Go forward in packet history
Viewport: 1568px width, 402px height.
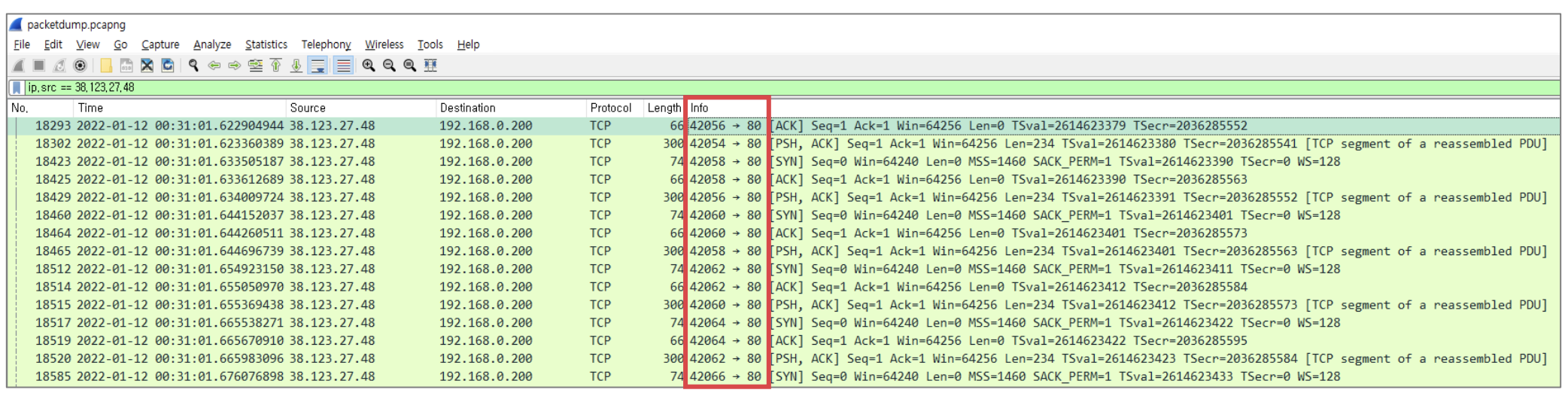click(x=235, y=65)
